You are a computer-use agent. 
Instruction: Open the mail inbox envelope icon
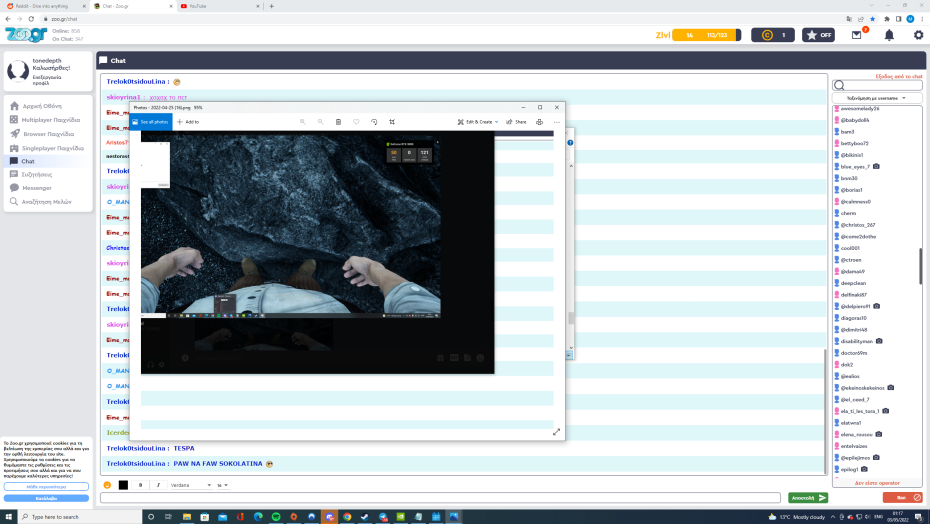point(856,35)
